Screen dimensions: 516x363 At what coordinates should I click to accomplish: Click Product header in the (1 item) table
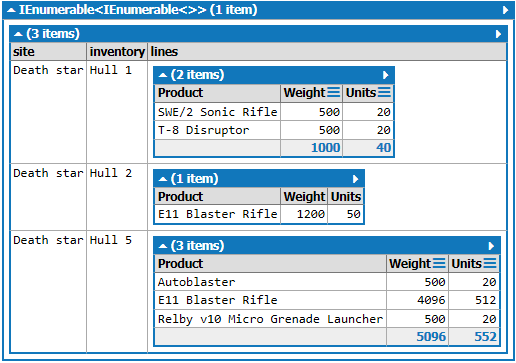(218, 197)
